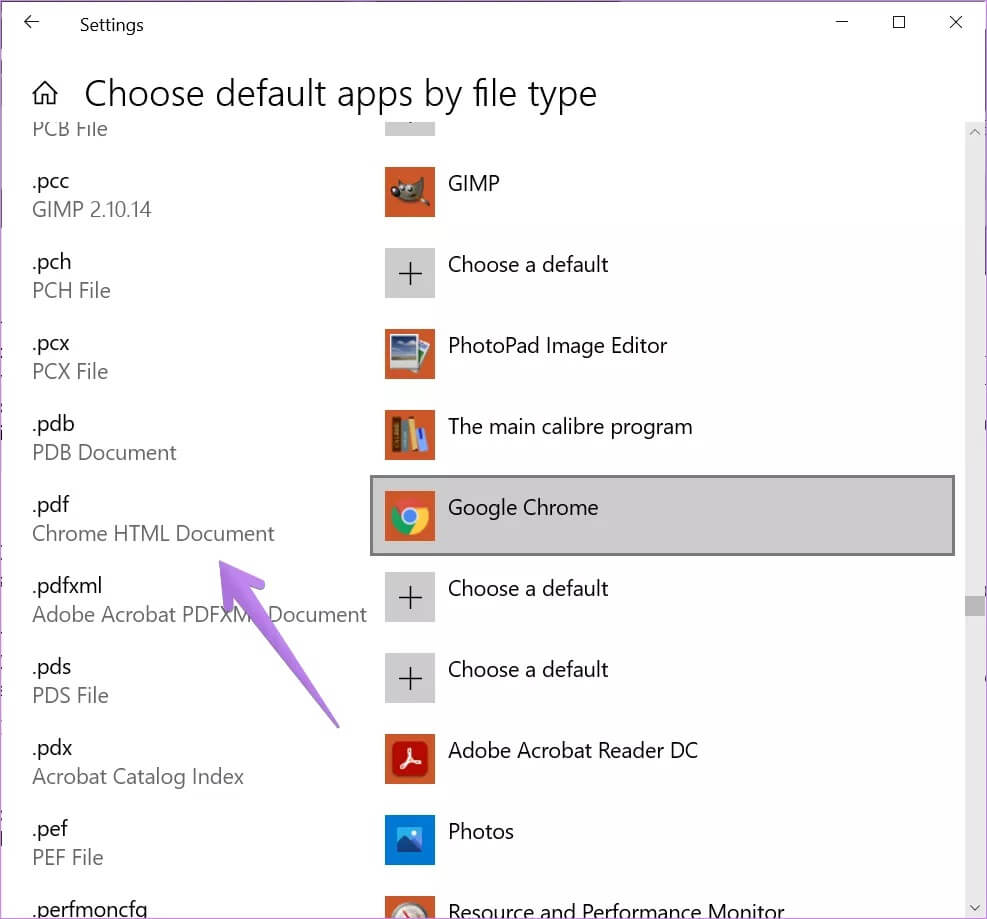Viewport: 987px width, 919px height.
Task: Click the plus icon for .pdfxml
Action: pyautogui.click(x=410, y=597)
